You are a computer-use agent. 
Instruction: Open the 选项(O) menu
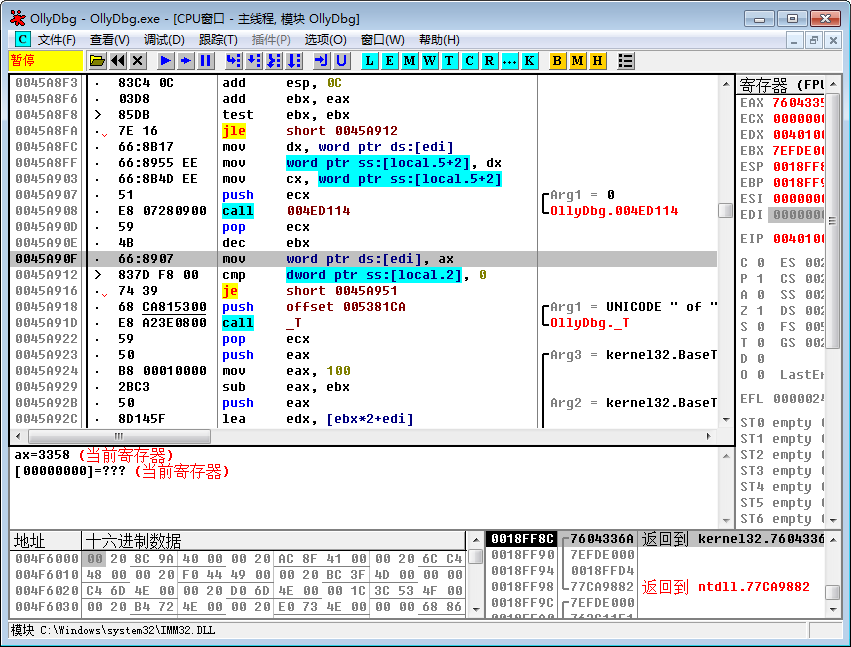[x=325, y=39]
